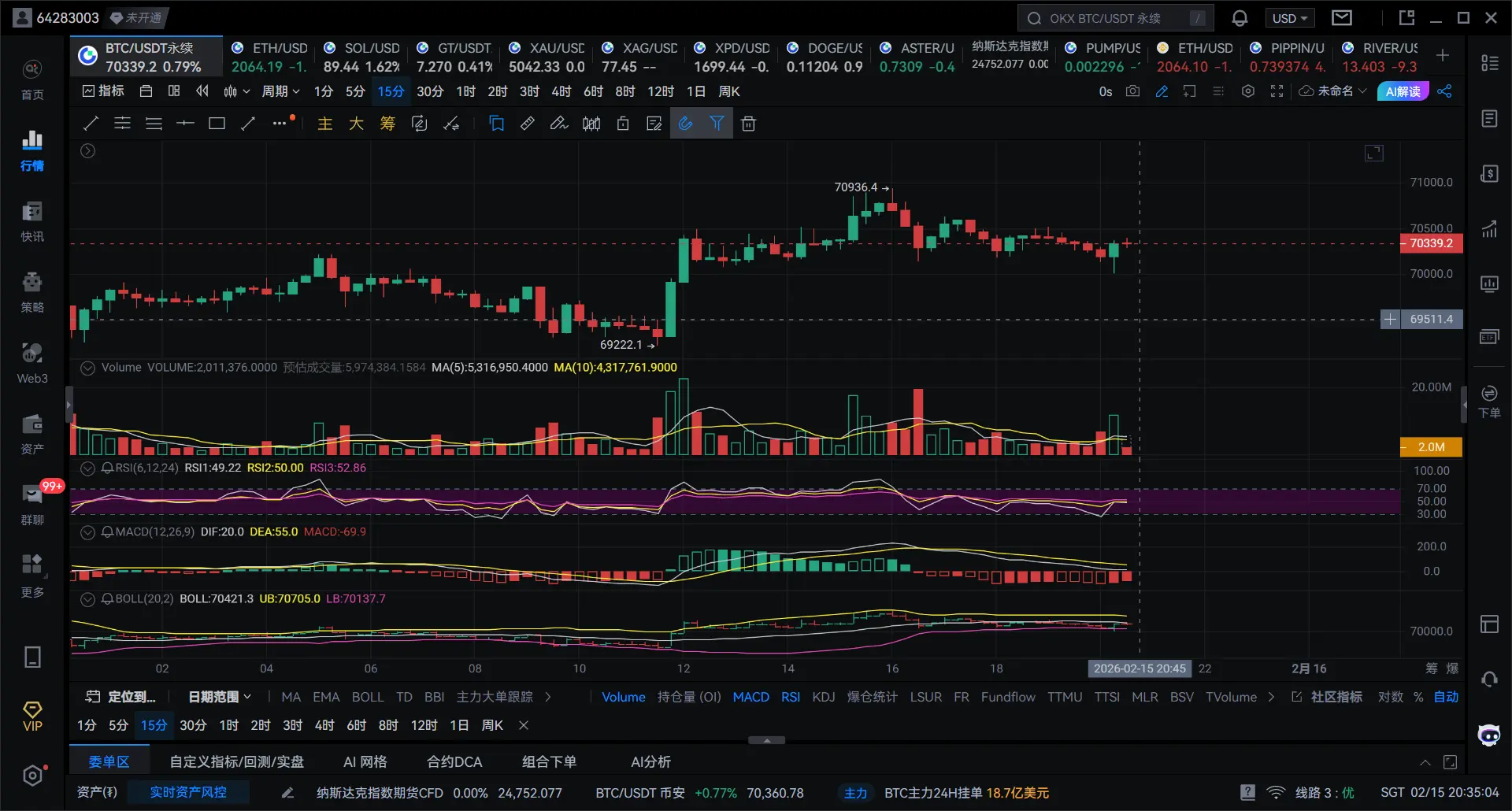Open the candlestick chart type dropdown
This screenshot has height=811, width=1512.
236,91
